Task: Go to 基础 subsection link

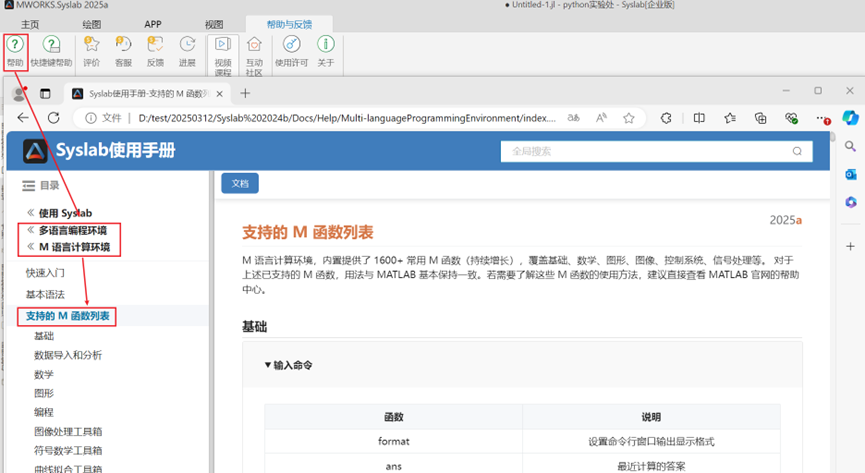Action: point(44,336)
